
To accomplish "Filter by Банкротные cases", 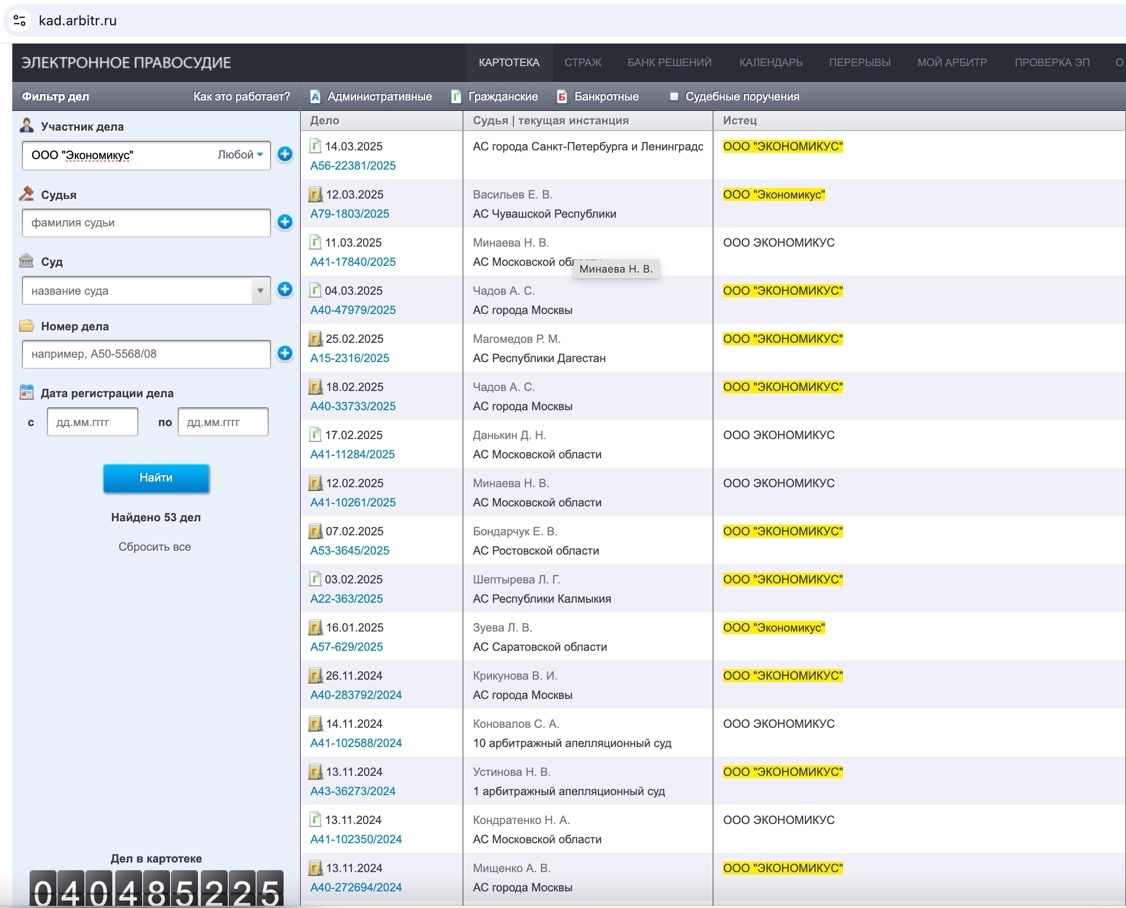I will click(x=607, y=96).
